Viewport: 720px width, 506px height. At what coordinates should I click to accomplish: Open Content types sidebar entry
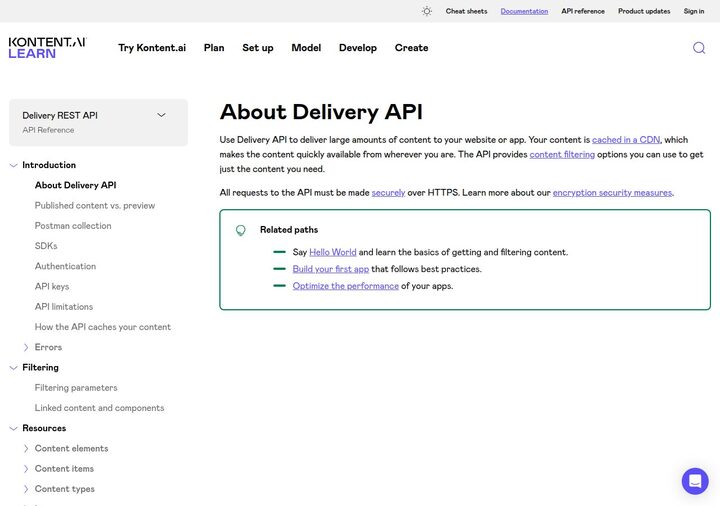point(64,489)
